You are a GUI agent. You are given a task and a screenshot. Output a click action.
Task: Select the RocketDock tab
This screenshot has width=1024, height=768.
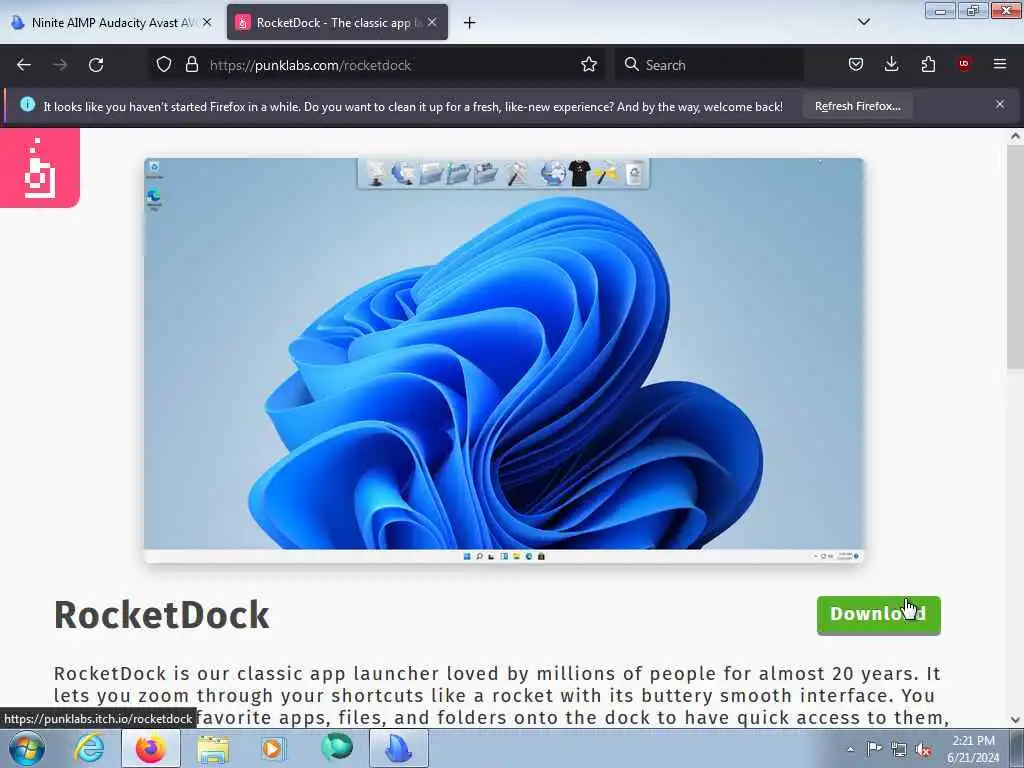337,23
